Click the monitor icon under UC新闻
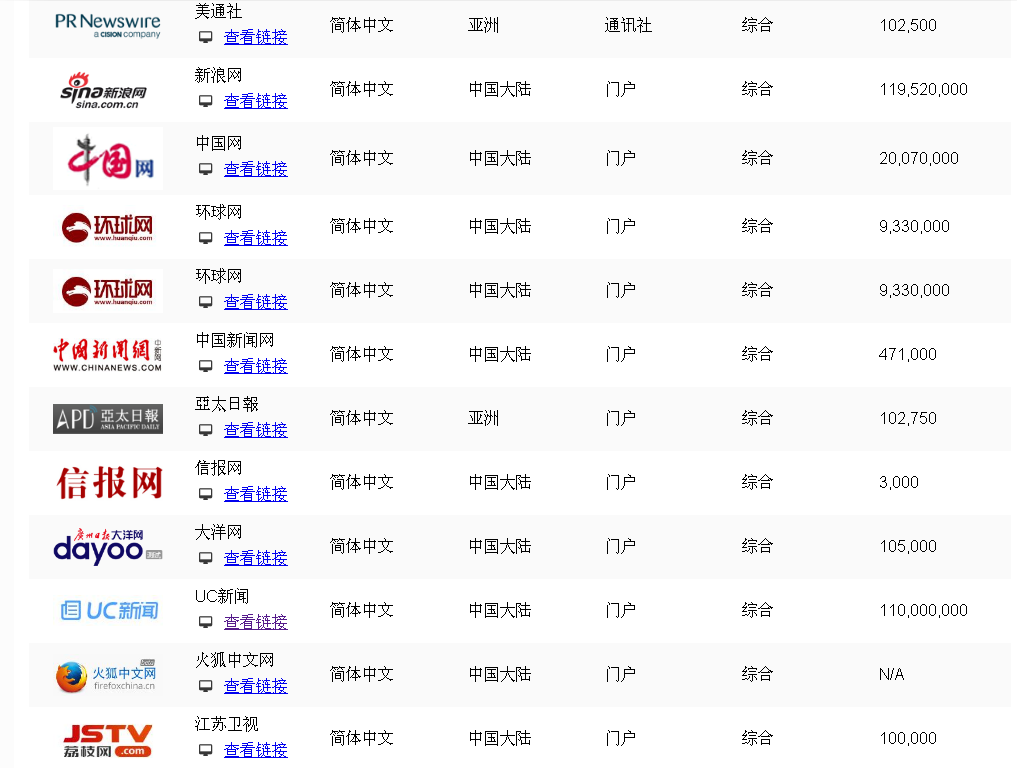Image resolution: width=1017 pixels, height=768 pixels. 206,622
